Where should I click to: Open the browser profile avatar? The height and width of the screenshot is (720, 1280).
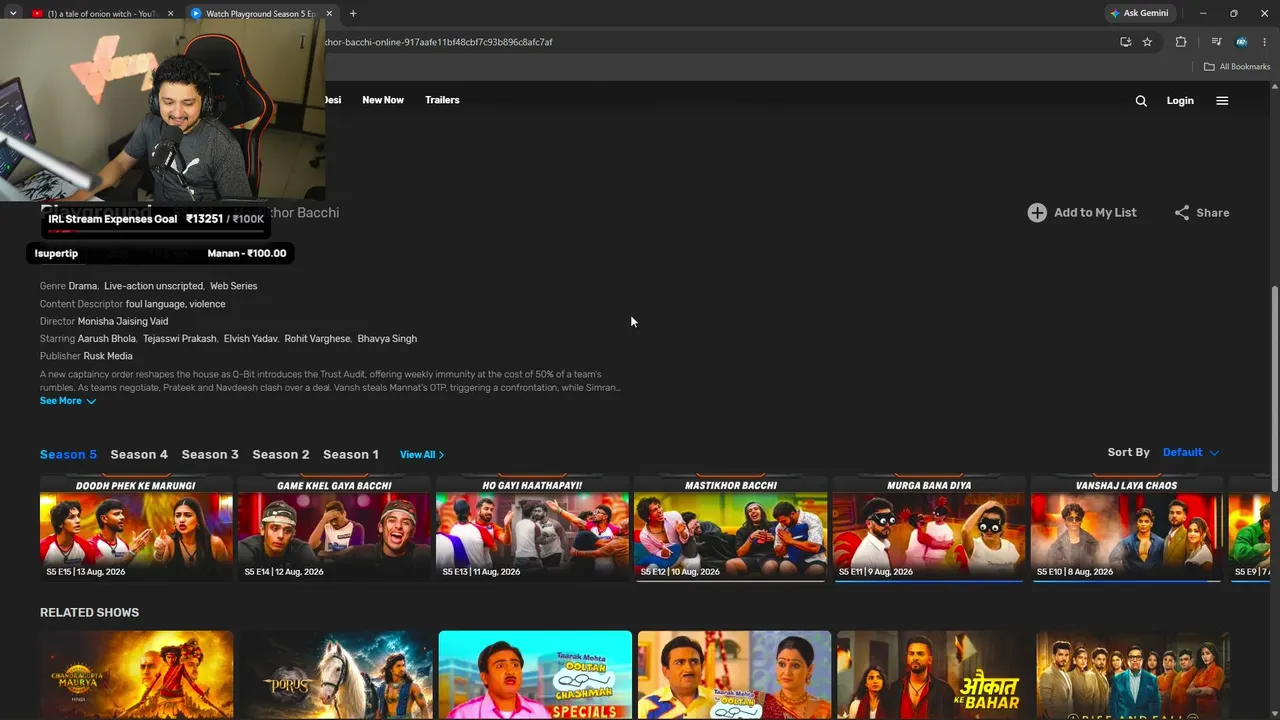pos(1241,42)
